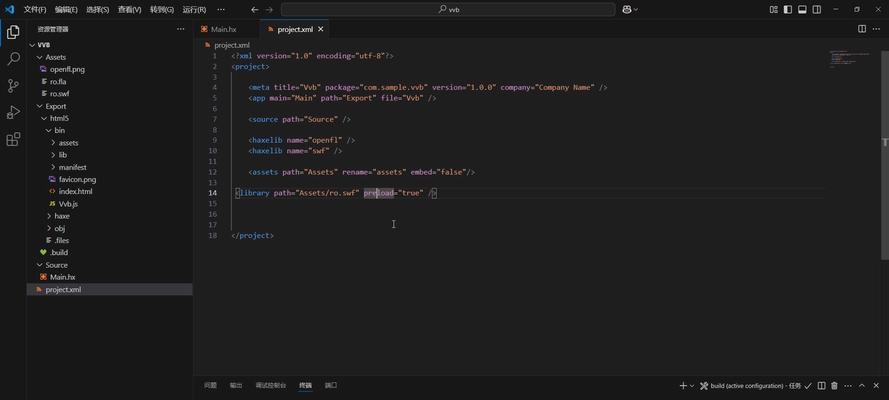This screenshot has height=400, width=889.
Task: Split the terminal panel
Action: pos(821,386)
